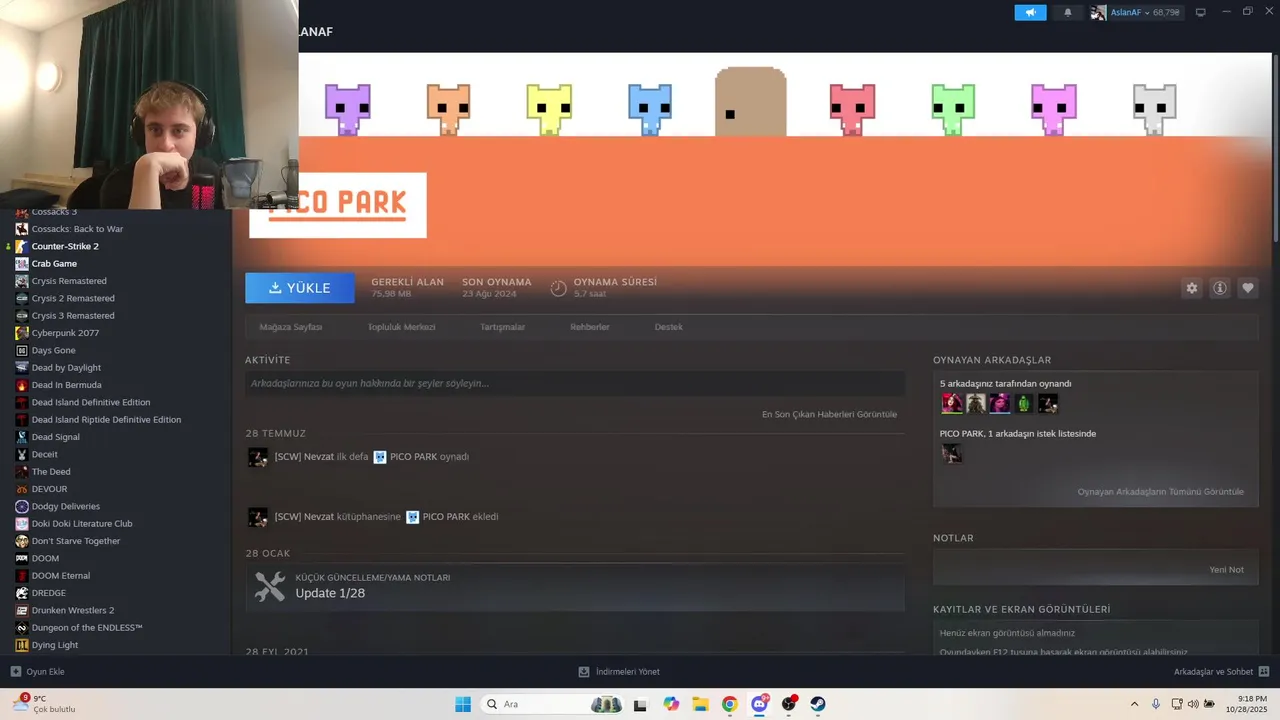
Task: Open Arkadaşlar ve Sohbet friends chat
Action: [1221, 672]
